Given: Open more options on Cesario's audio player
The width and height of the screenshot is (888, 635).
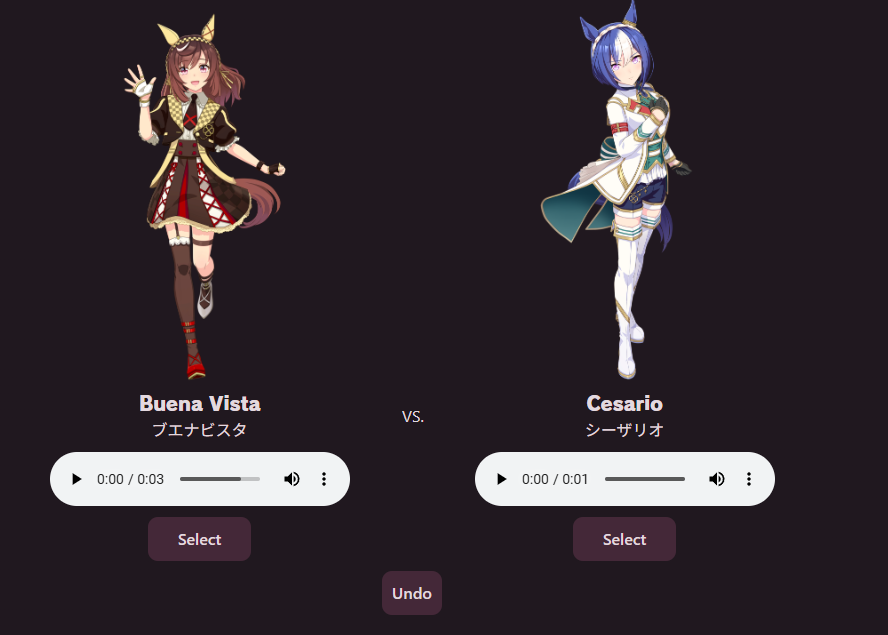Looking at the screenshot, I should pyautogui.click(x=749, y=479).
